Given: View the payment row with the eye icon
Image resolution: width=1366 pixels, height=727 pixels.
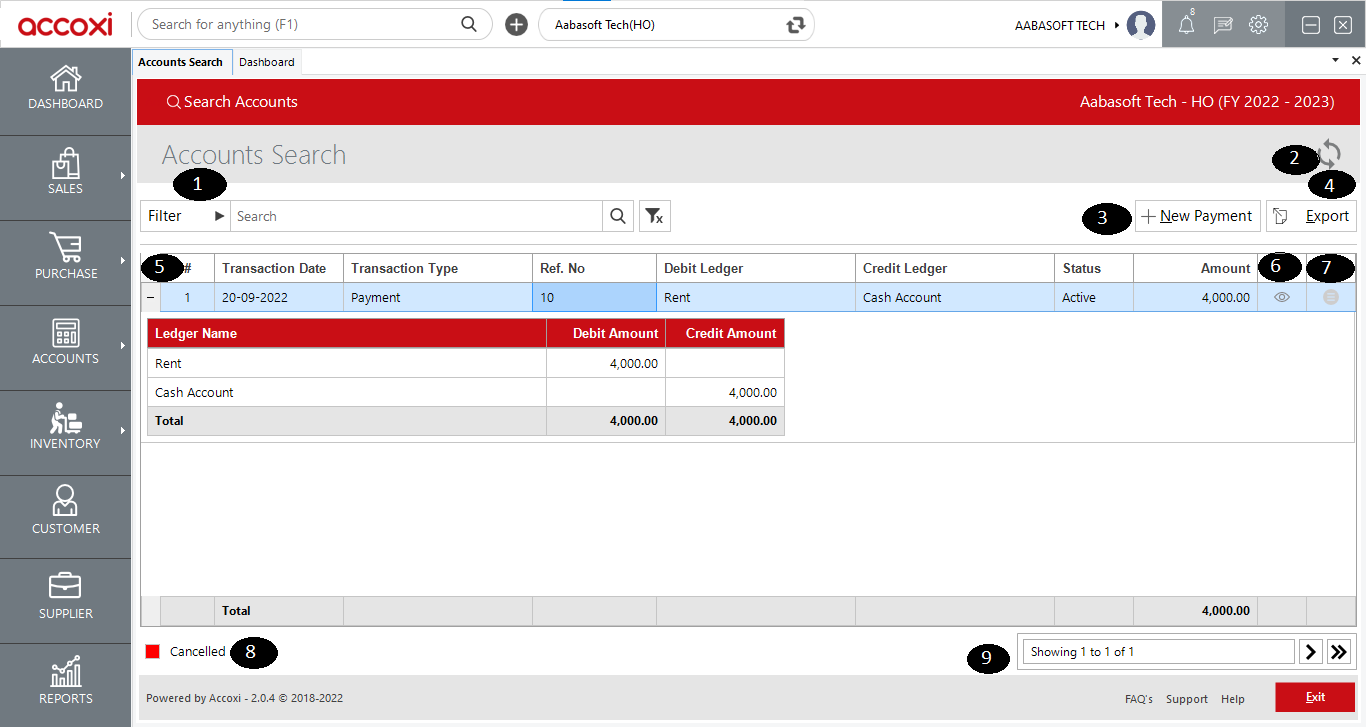Looking at the screenshot, I should pyautogui.click(x=1282, y=297).
